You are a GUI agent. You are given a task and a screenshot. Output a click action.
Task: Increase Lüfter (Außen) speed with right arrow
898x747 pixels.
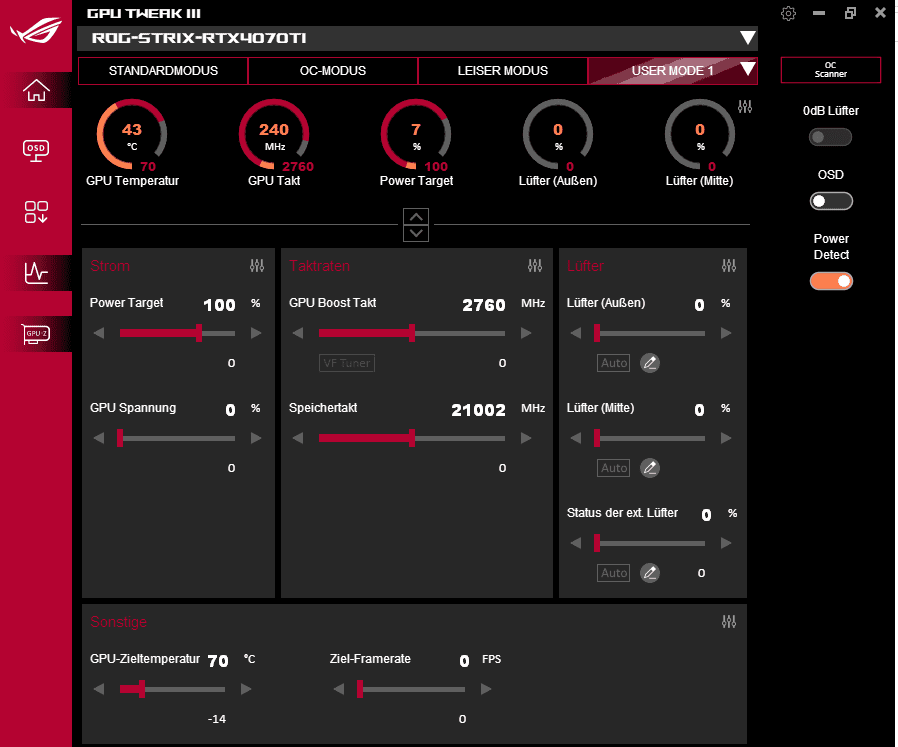(726, 333)
